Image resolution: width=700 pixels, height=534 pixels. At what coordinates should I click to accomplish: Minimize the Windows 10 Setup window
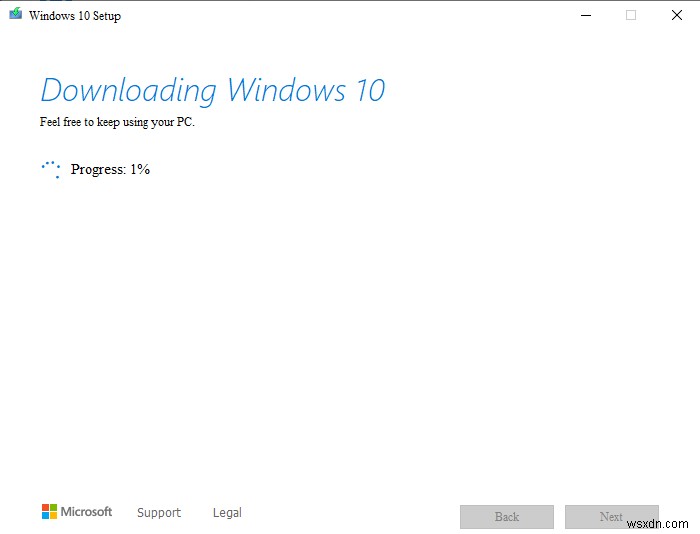[x=586, y=15]
